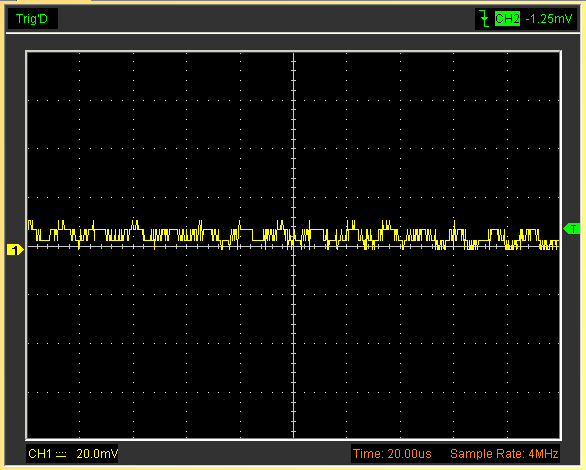Click the CH1 channel label
The height and width of the screenshot is (470, 586).
(40, 454)
